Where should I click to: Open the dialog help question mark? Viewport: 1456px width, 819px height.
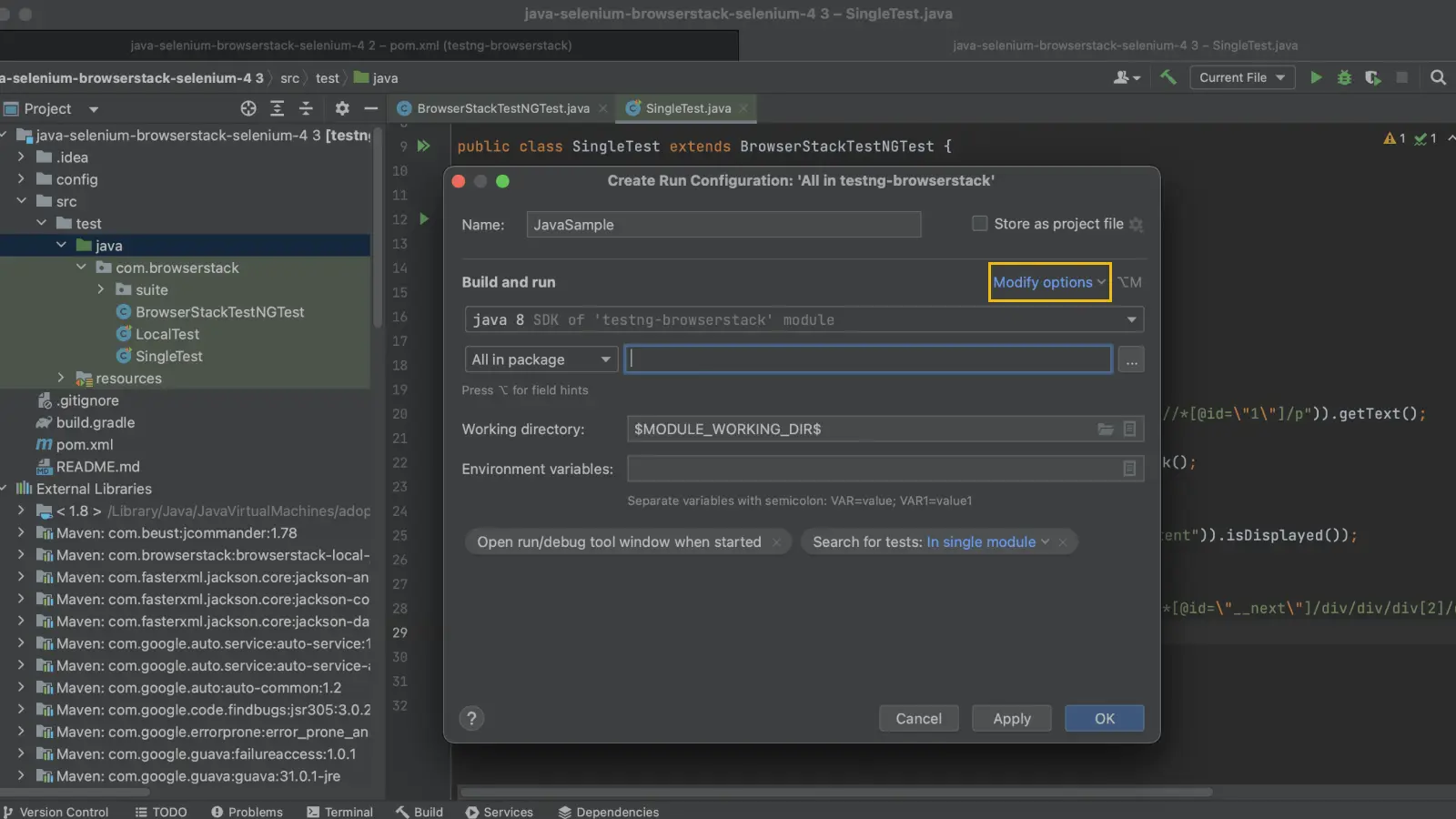tap(471, 719)
